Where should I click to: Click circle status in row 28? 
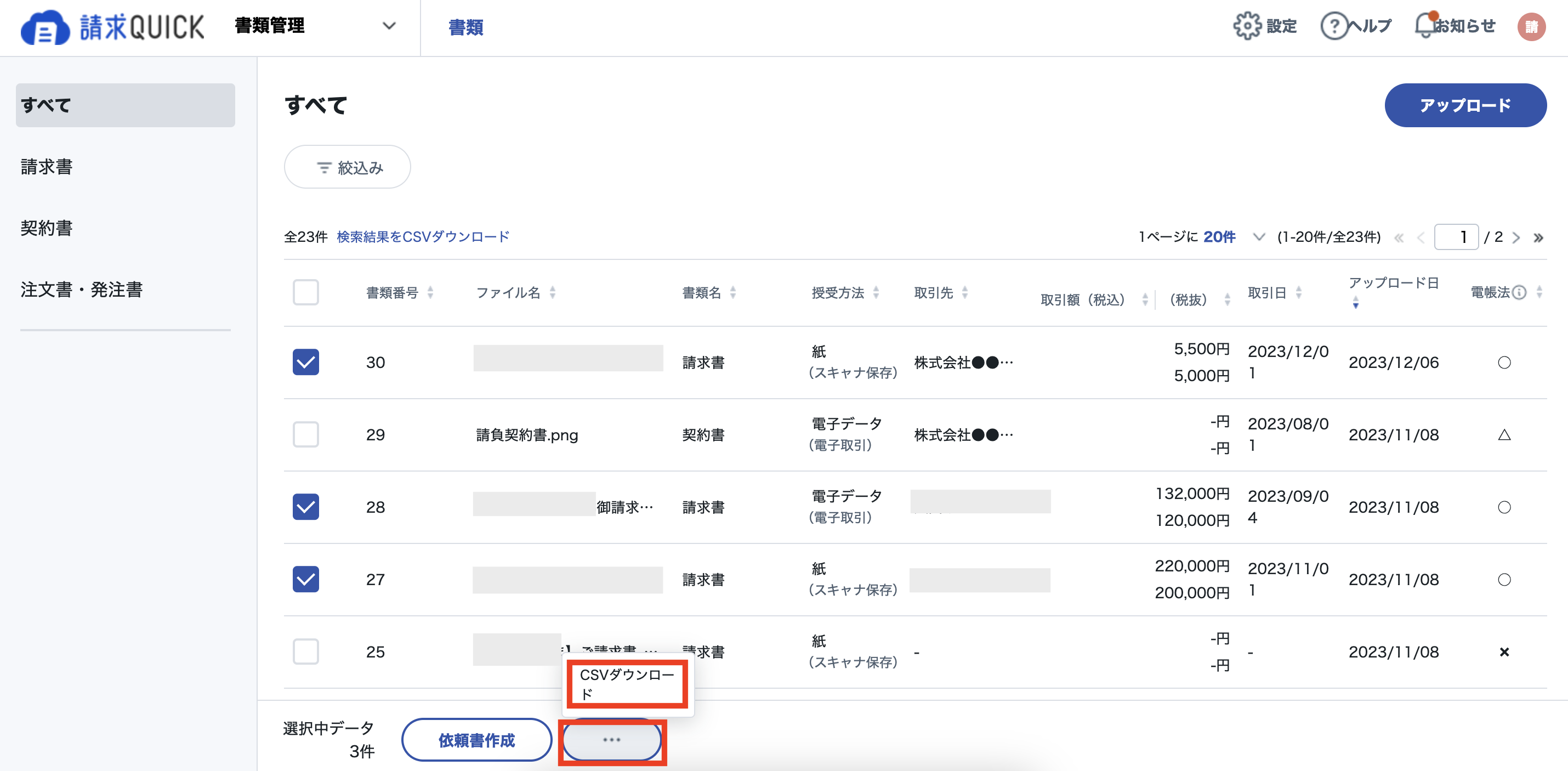pyautogui.click(x=1503, y=507)
